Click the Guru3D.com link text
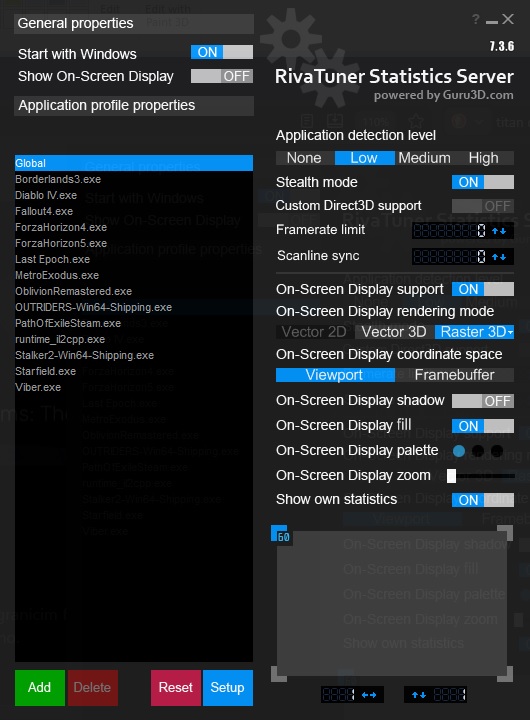The width and height of the screenshot is (530, 720). tap(478, 95)
